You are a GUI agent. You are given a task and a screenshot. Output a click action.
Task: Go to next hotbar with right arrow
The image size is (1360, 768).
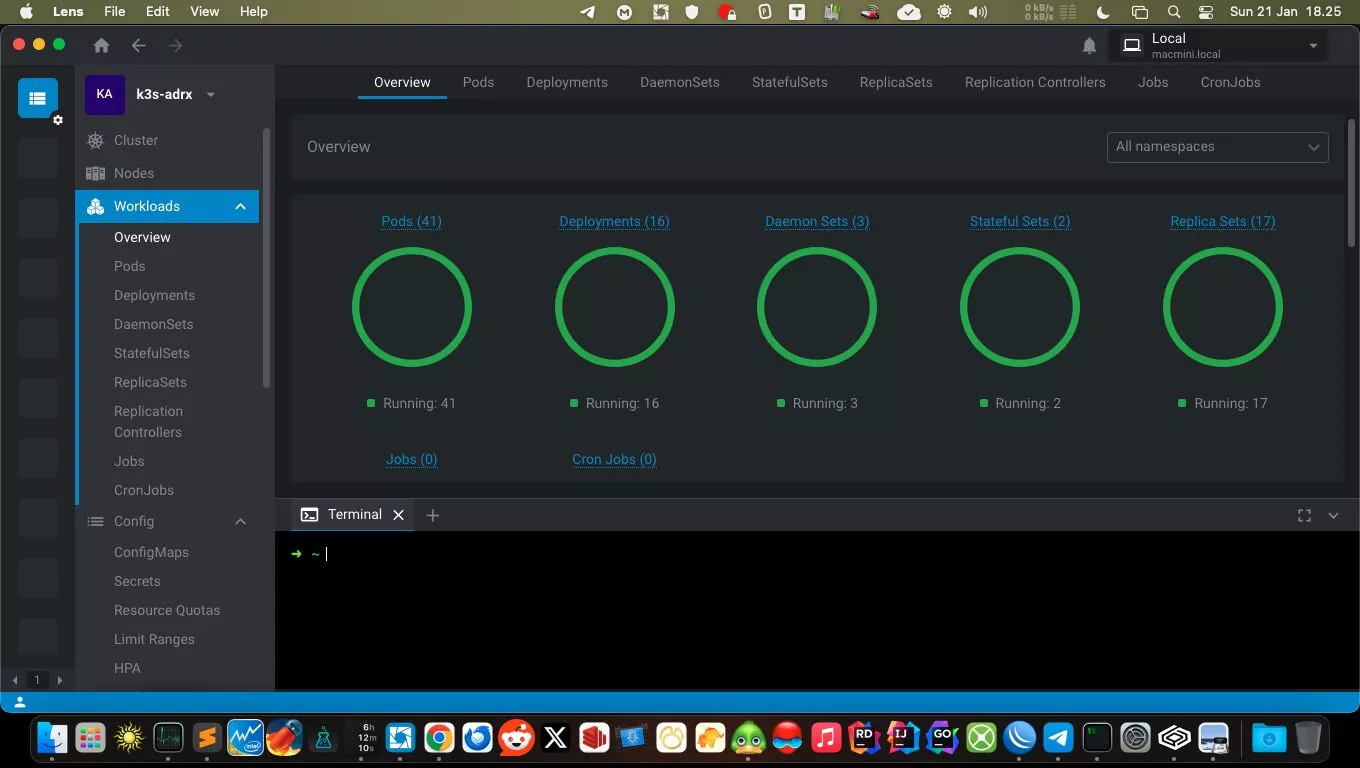click(x=59, y=680)
